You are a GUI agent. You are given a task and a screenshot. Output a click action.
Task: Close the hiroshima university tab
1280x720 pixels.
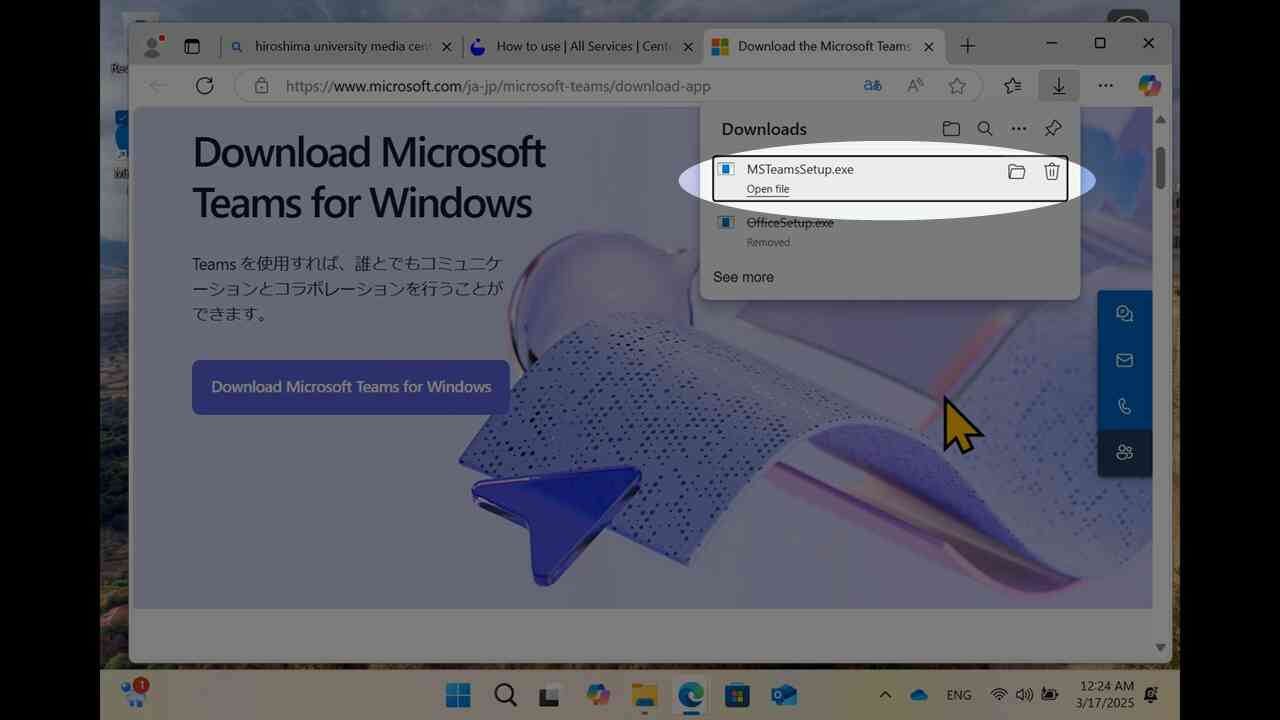tap(447, 46)
